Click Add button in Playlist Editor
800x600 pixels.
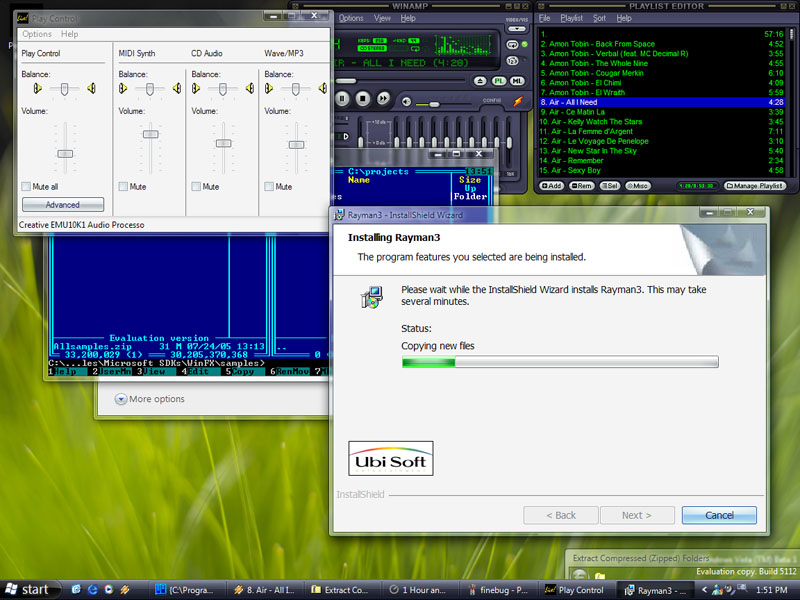pyautogui.click(x=552, y=186)
